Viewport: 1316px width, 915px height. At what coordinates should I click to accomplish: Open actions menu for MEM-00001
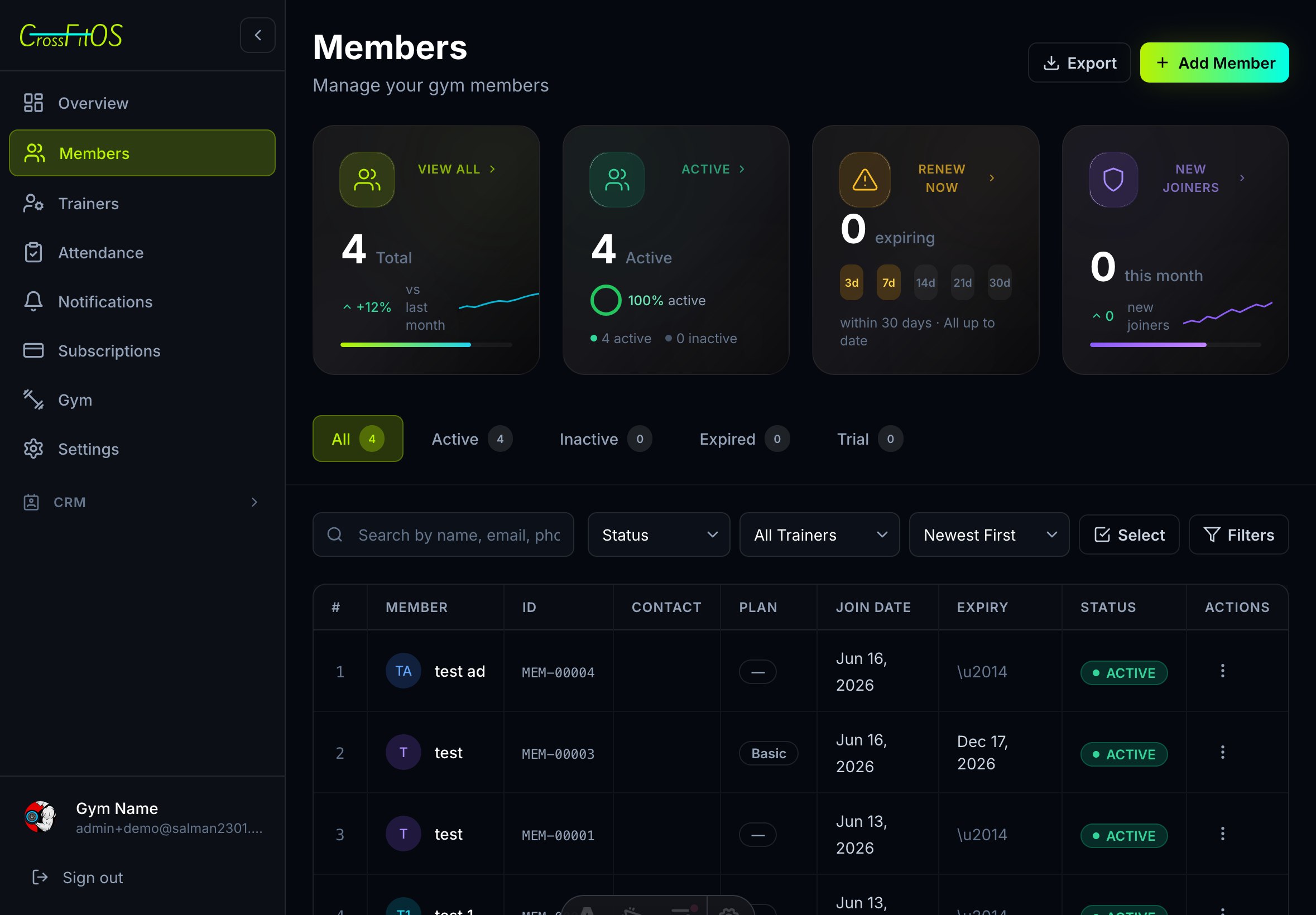(x=1222, y=834)
